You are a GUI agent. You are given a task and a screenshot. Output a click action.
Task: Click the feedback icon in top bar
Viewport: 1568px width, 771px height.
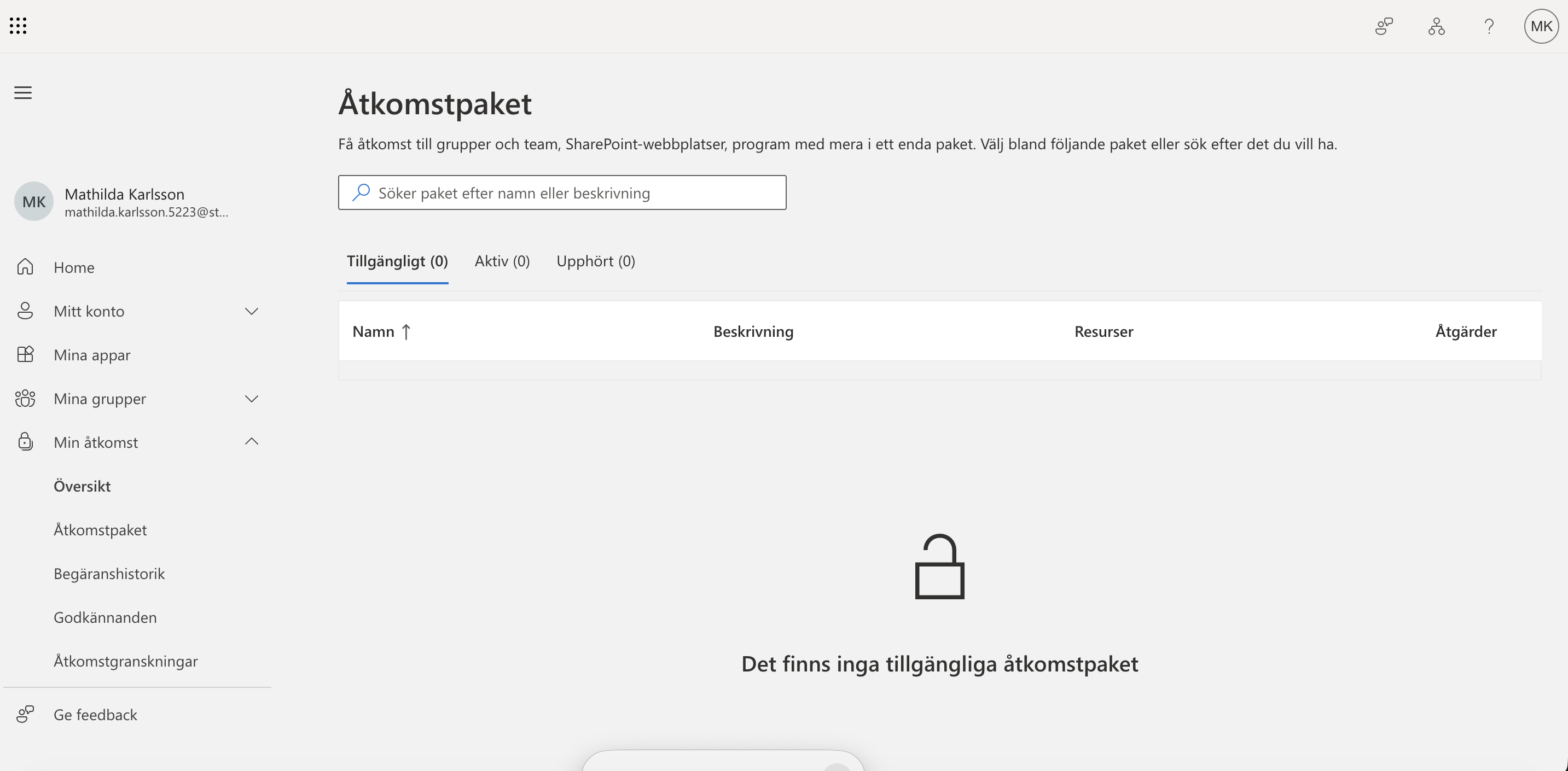tap(1384, 26)
